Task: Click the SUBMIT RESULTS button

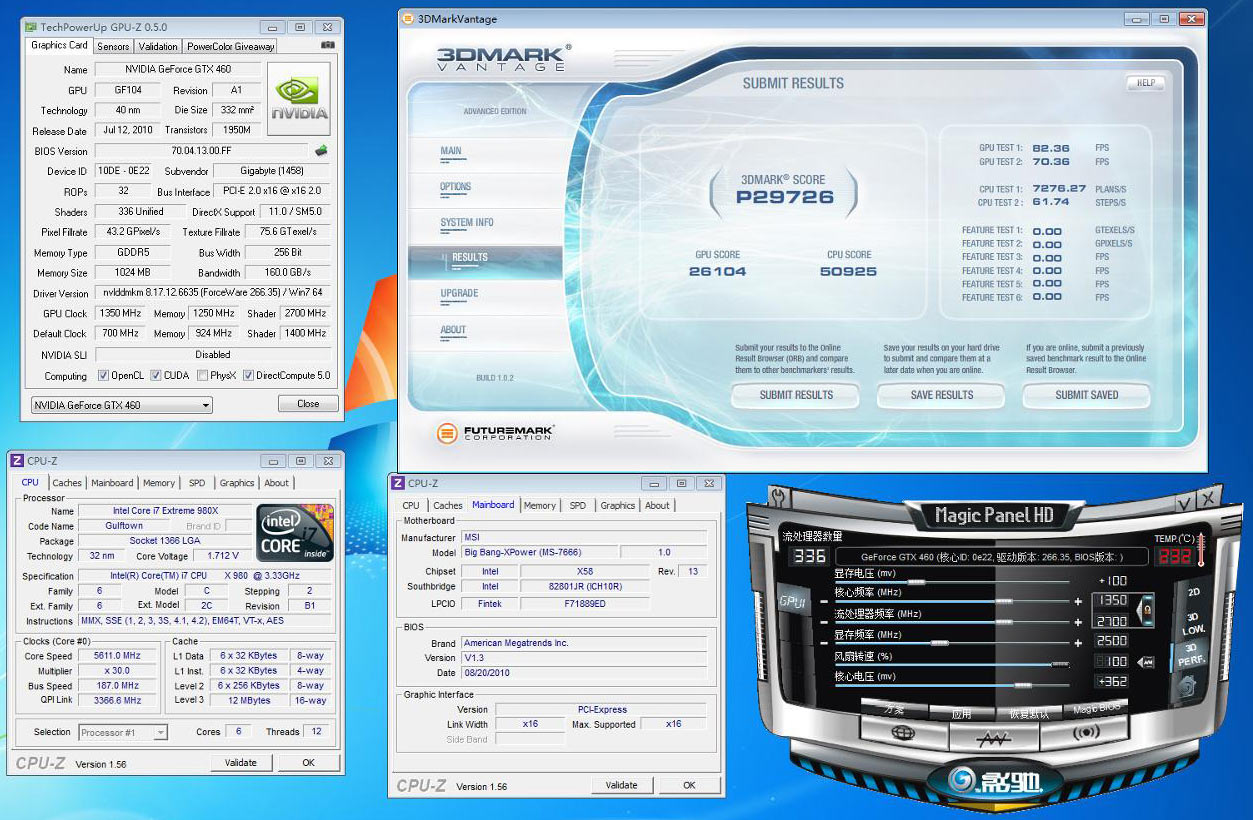Action: (x=796, y=395)
